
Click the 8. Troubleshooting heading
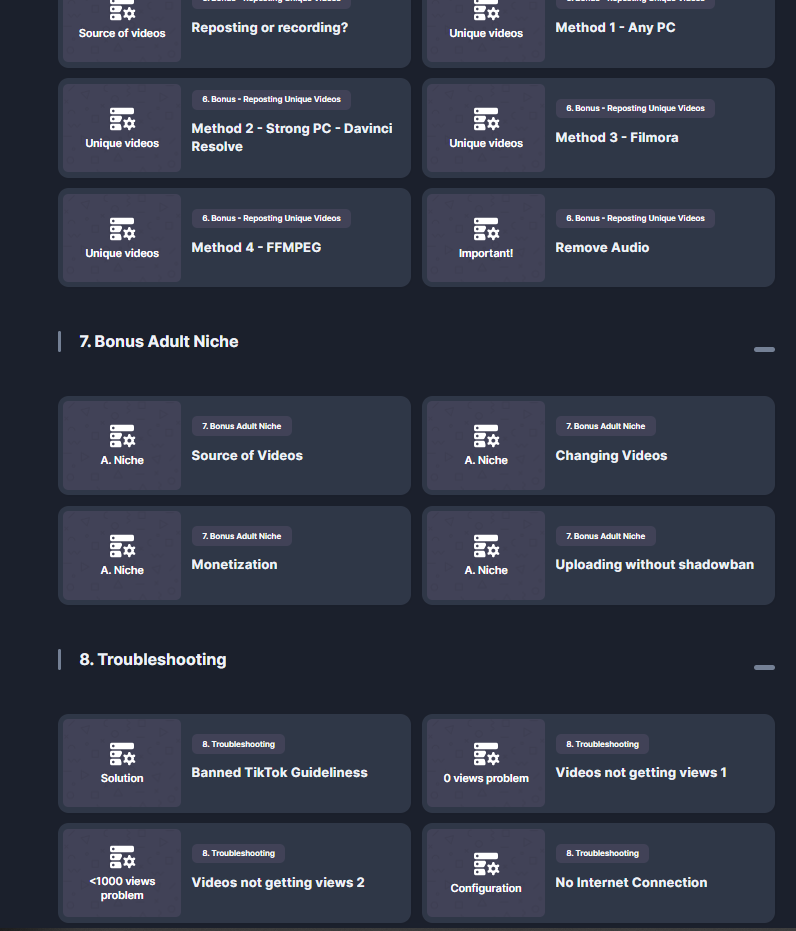(x=153, y=660)
